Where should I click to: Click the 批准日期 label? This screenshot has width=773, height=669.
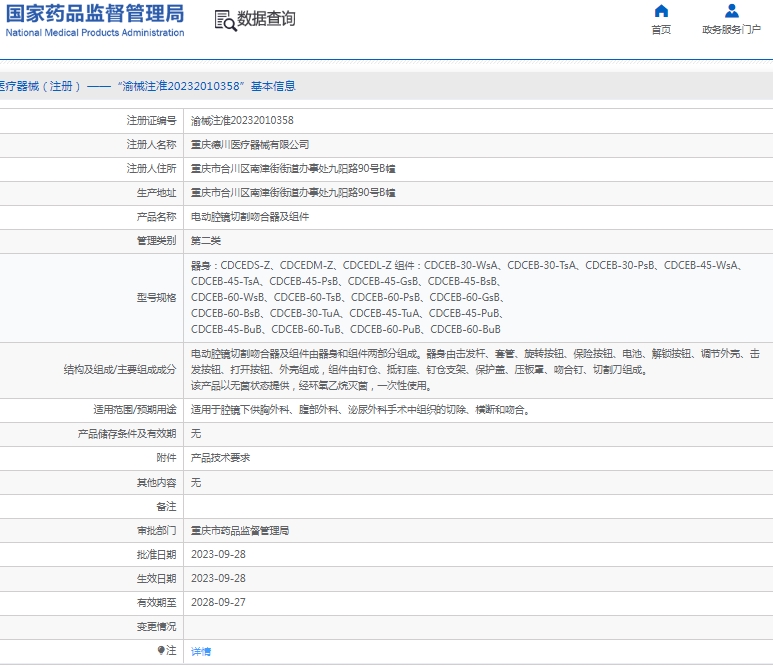tap(156, 555)
